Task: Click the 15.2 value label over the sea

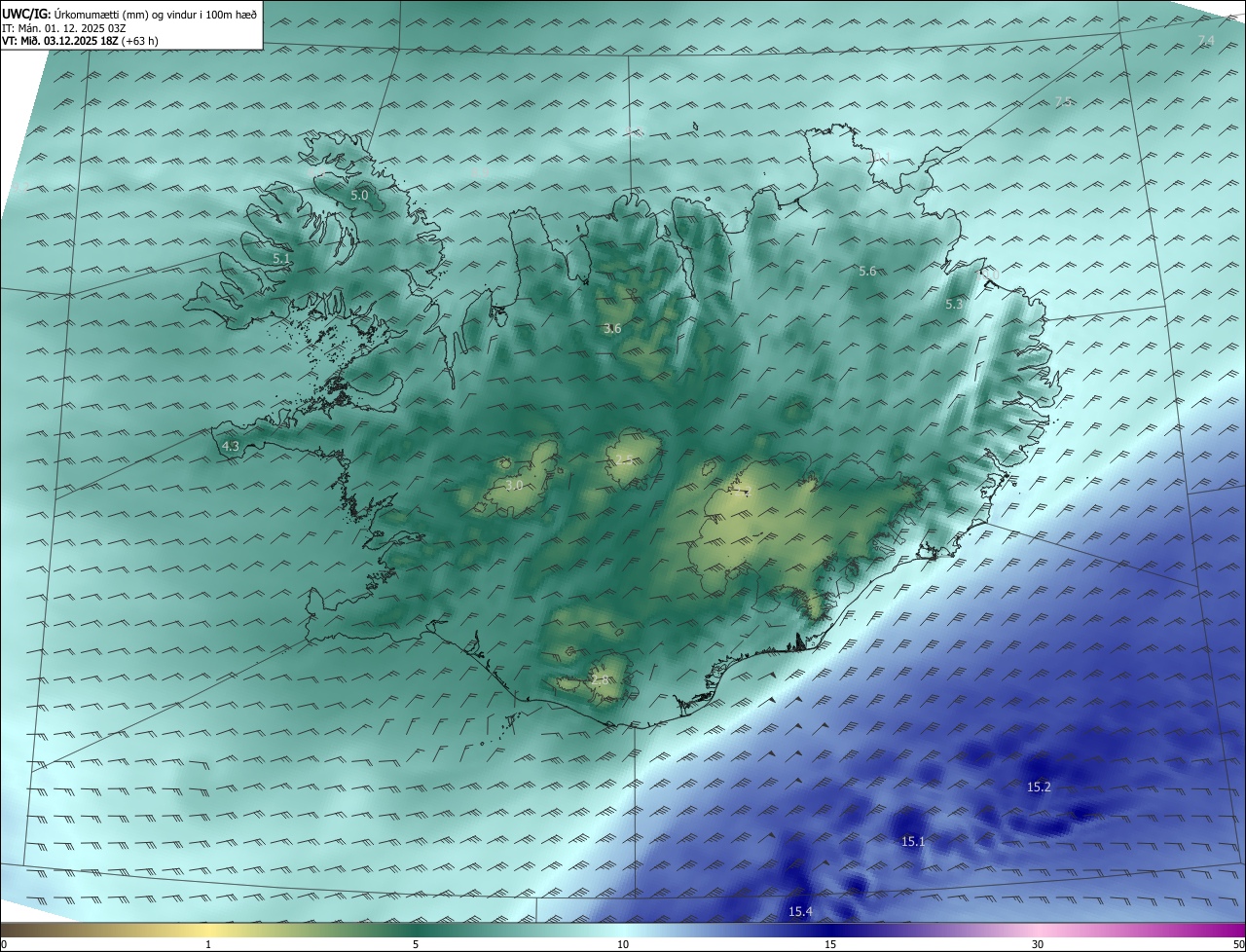Action: [1039, 787]
